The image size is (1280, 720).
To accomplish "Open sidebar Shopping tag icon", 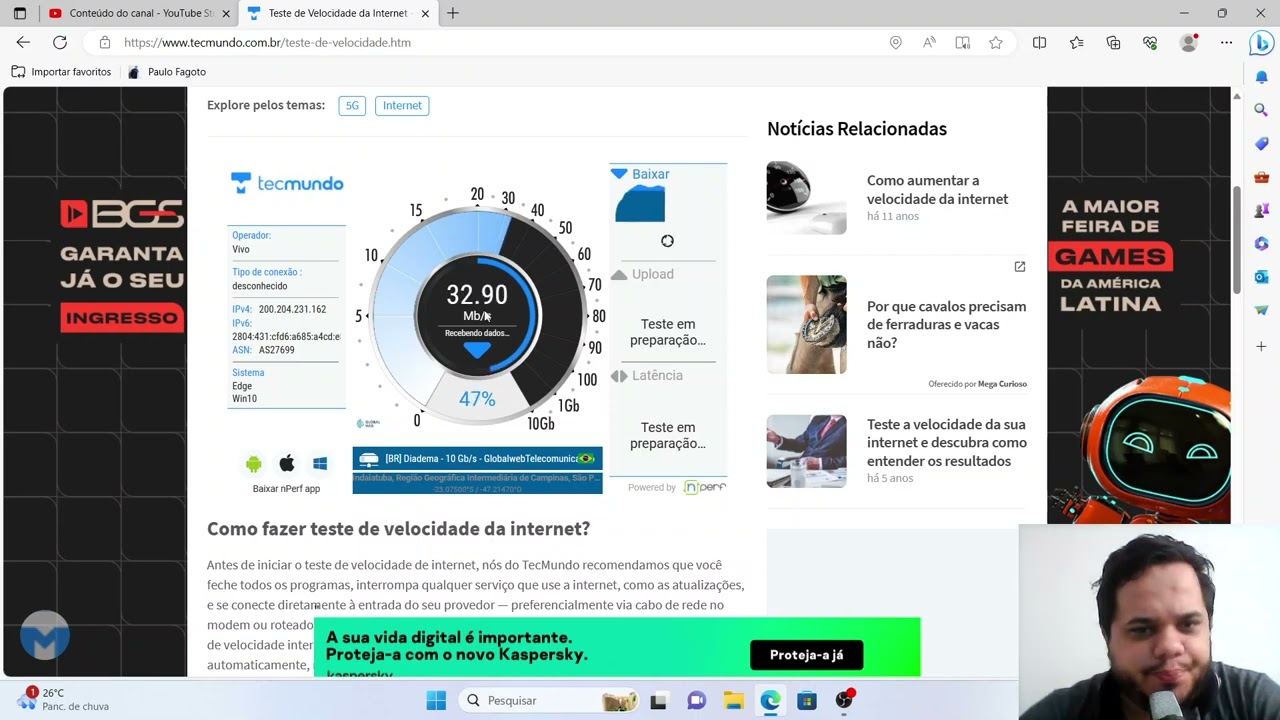I will 1261,144.
